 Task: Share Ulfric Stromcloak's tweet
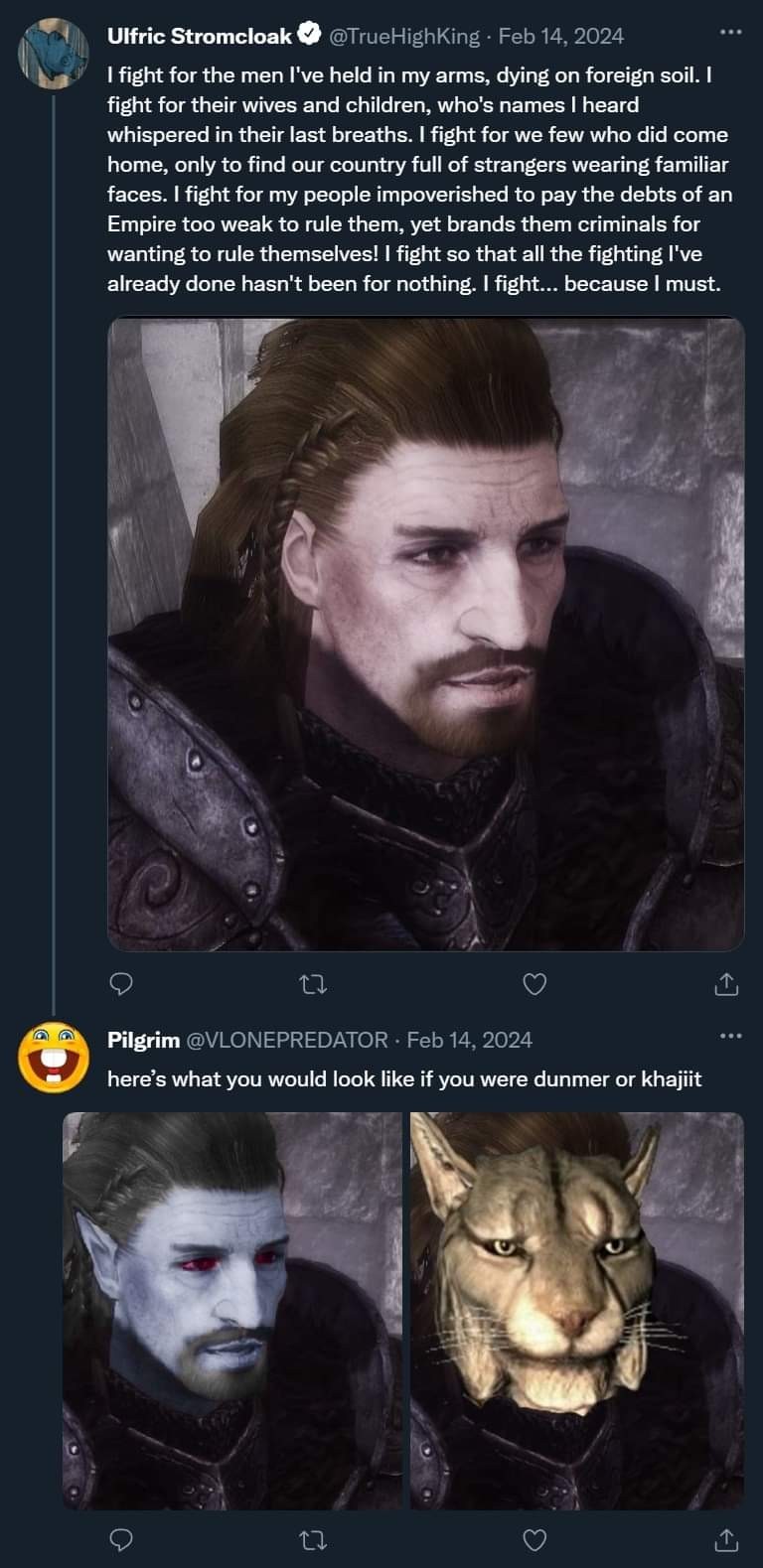(x=725, y=984)
